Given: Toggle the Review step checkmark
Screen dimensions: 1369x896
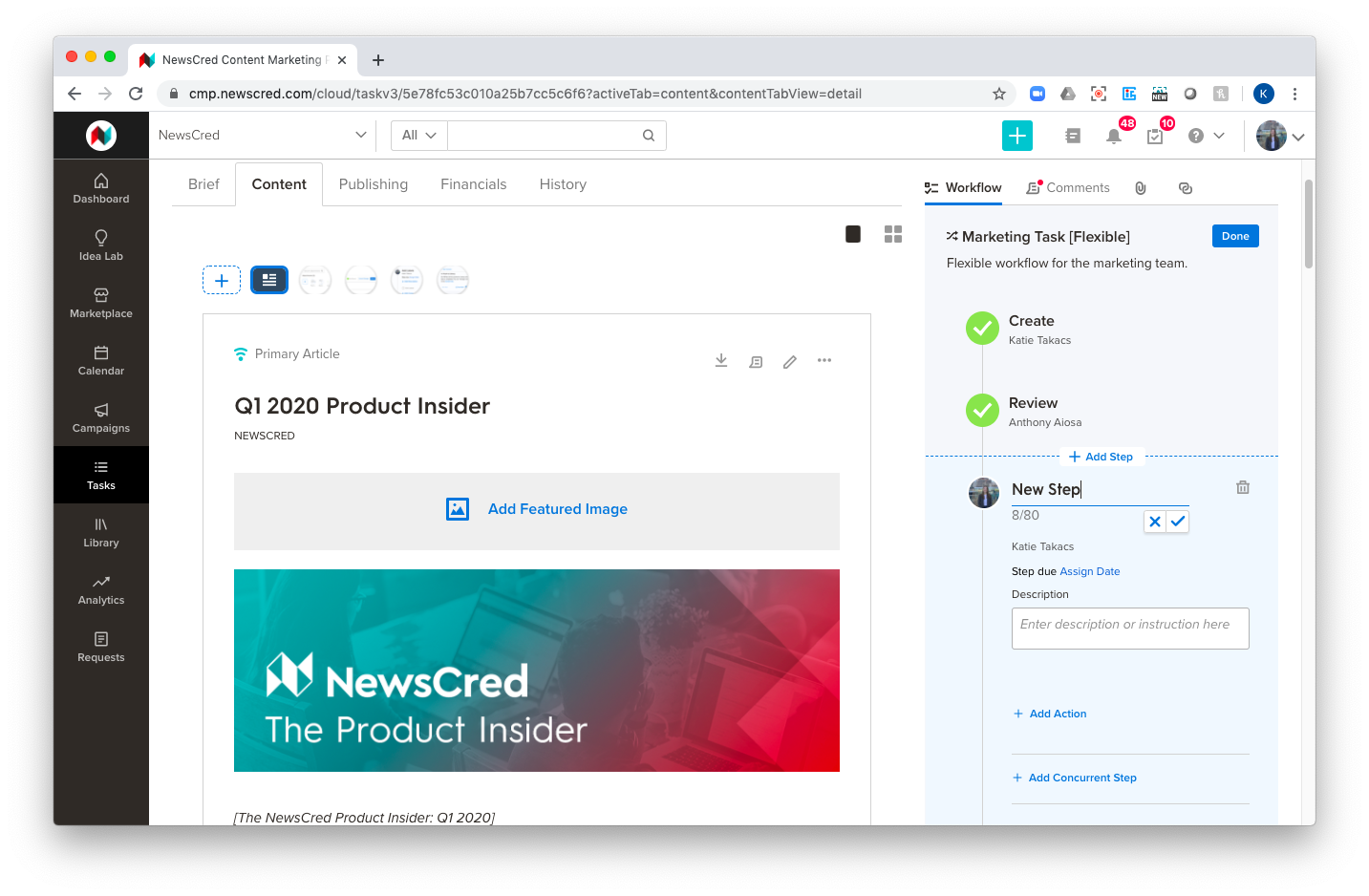Looking at the screenshot, I should point(982,410).
